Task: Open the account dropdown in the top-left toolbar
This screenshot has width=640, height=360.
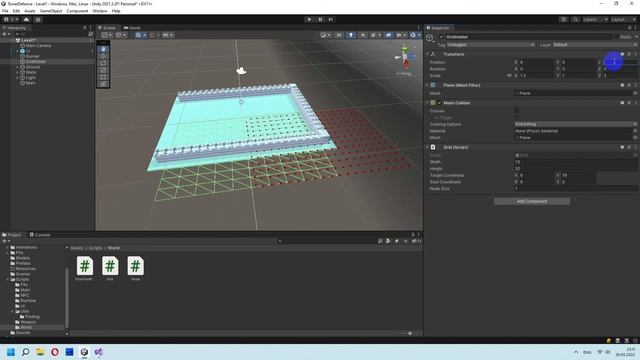Action: [x=10, y=19]
